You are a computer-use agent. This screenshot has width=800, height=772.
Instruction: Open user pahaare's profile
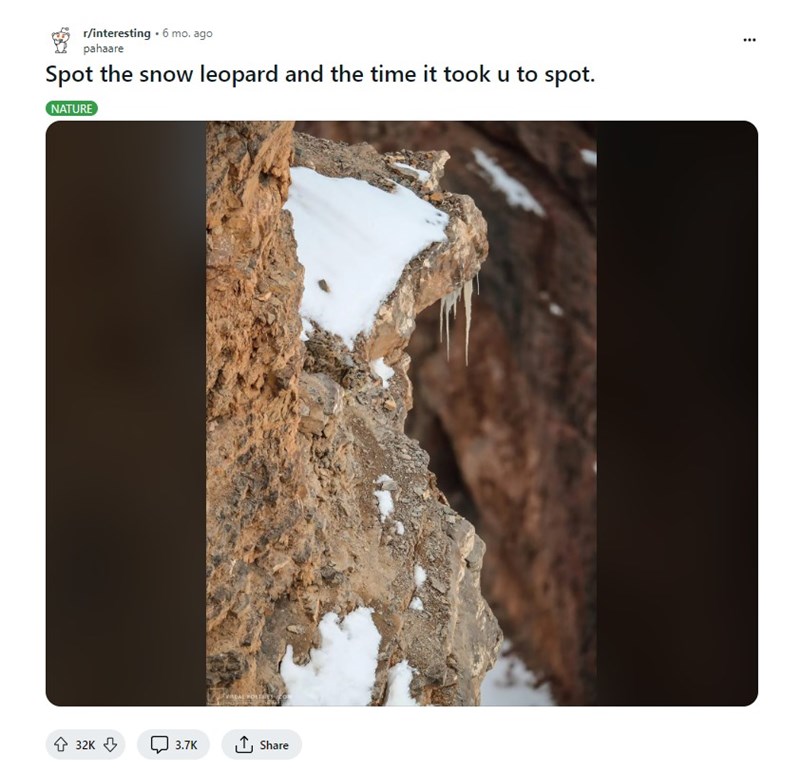103,48
